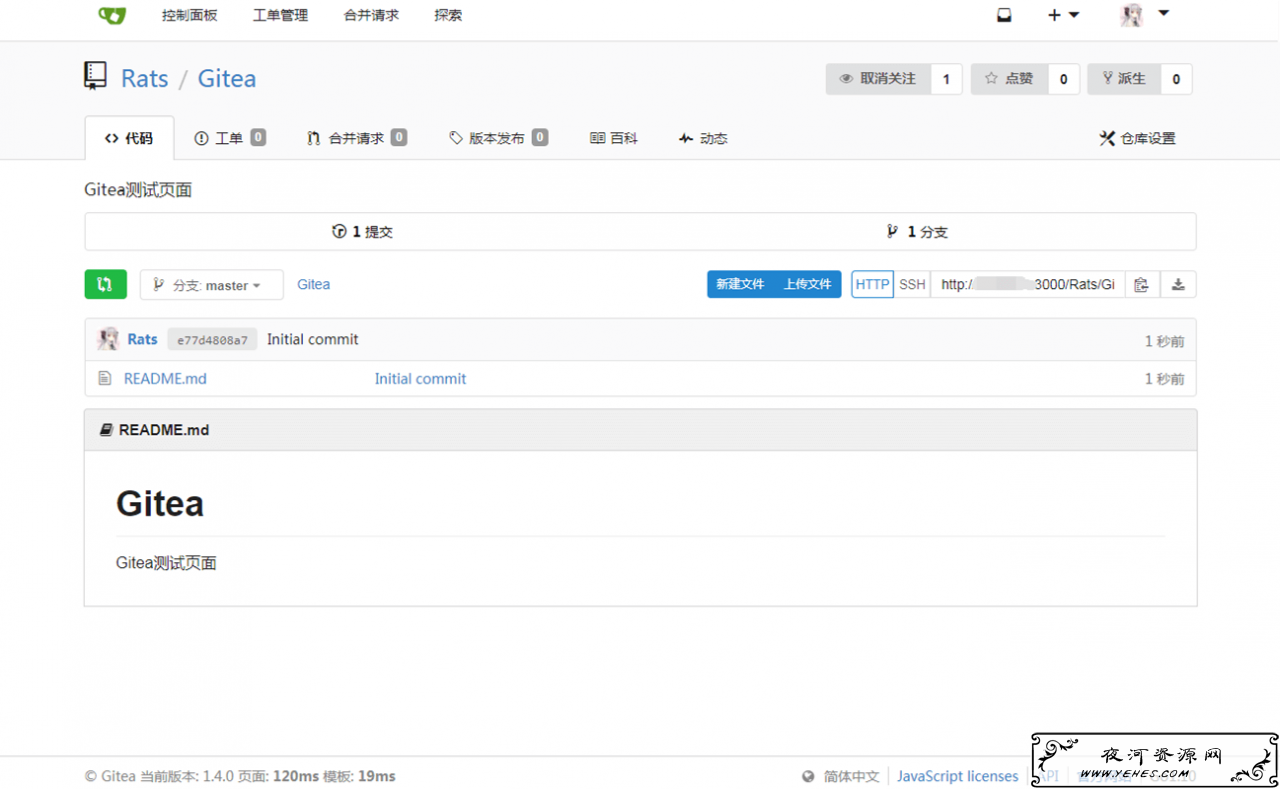The width and height of the screenshot is (1280, 789).
Task: Switch to the 动态 activity tab
Action: [x=703, y=138]
